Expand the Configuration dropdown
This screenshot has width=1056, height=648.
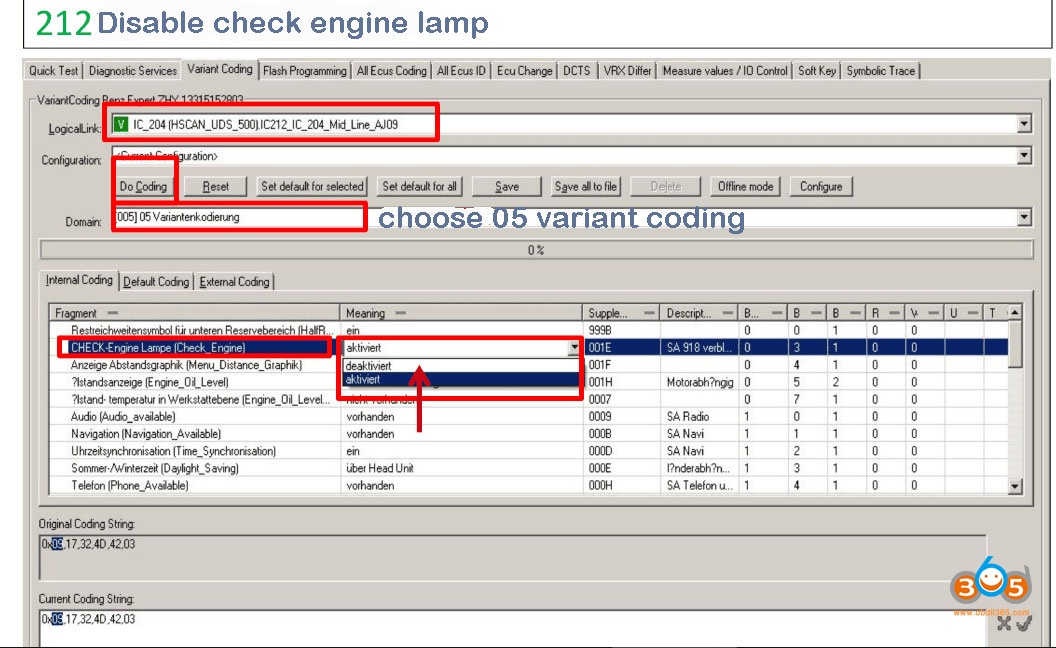coord(1023,156)
